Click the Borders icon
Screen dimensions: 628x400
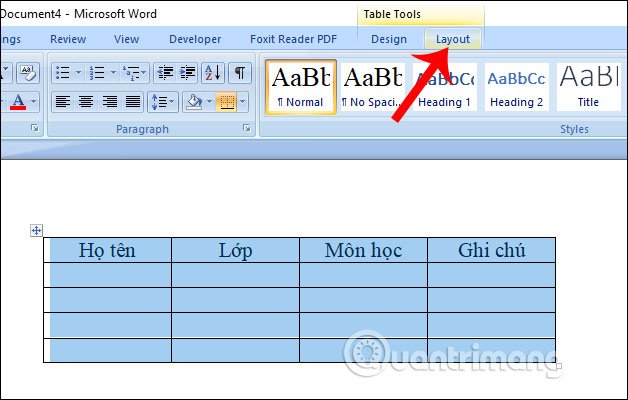(227, 102)
